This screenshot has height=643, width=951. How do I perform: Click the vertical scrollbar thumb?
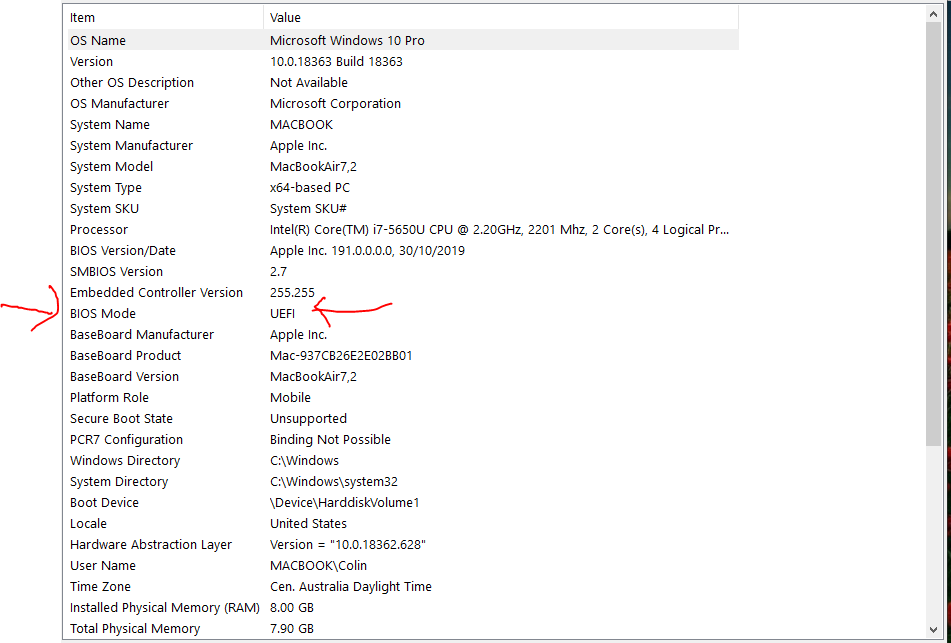933,235
